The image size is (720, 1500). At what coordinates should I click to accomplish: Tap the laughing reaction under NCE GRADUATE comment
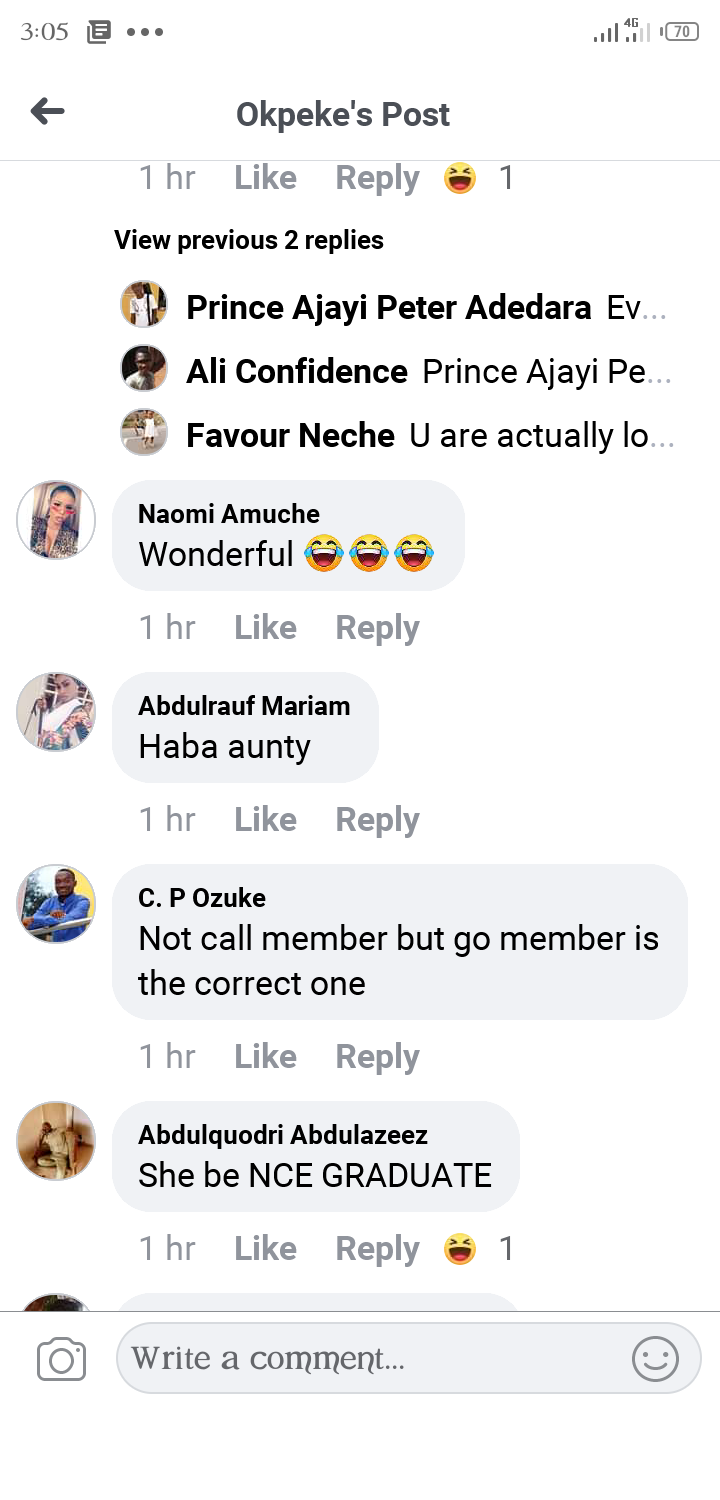(x=460, y=1249)
